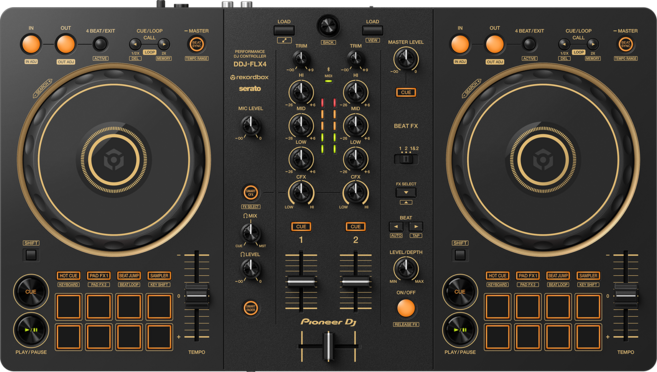Select BEAT JUMP mode on left deck
Image resolution: width=657 pixels, height=372 pixels.
(x=129, y=276)
